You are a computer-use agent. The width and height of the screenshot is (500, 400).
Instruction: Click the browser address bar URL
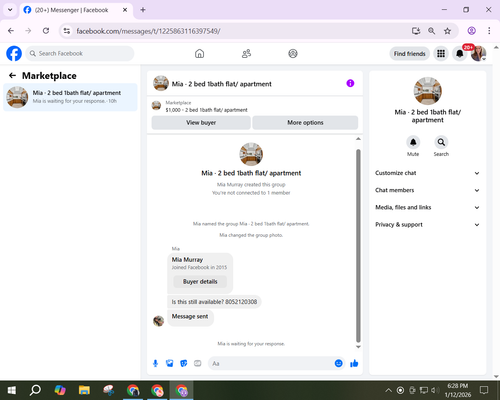point(148,31)
